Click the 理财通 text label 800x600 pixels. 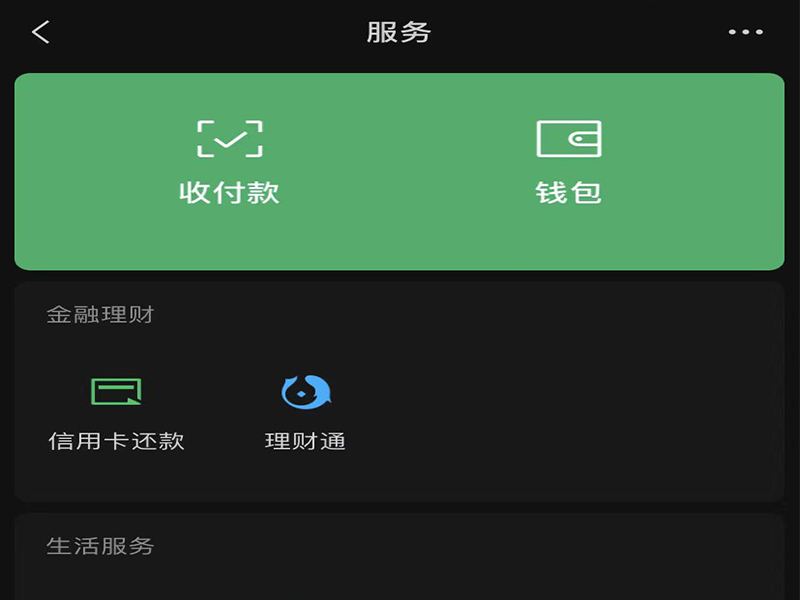click(306, 441)
